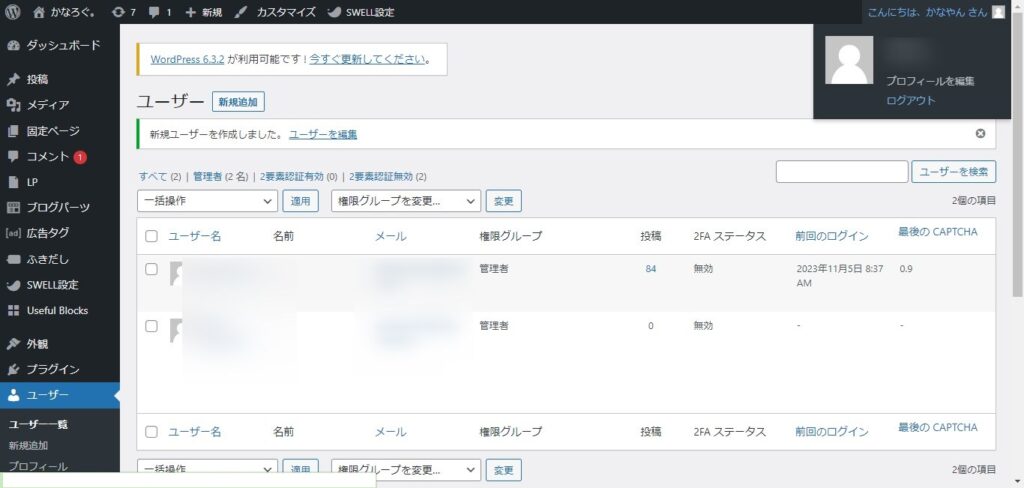Open the ダッシュボード dashboard icon

13,45
